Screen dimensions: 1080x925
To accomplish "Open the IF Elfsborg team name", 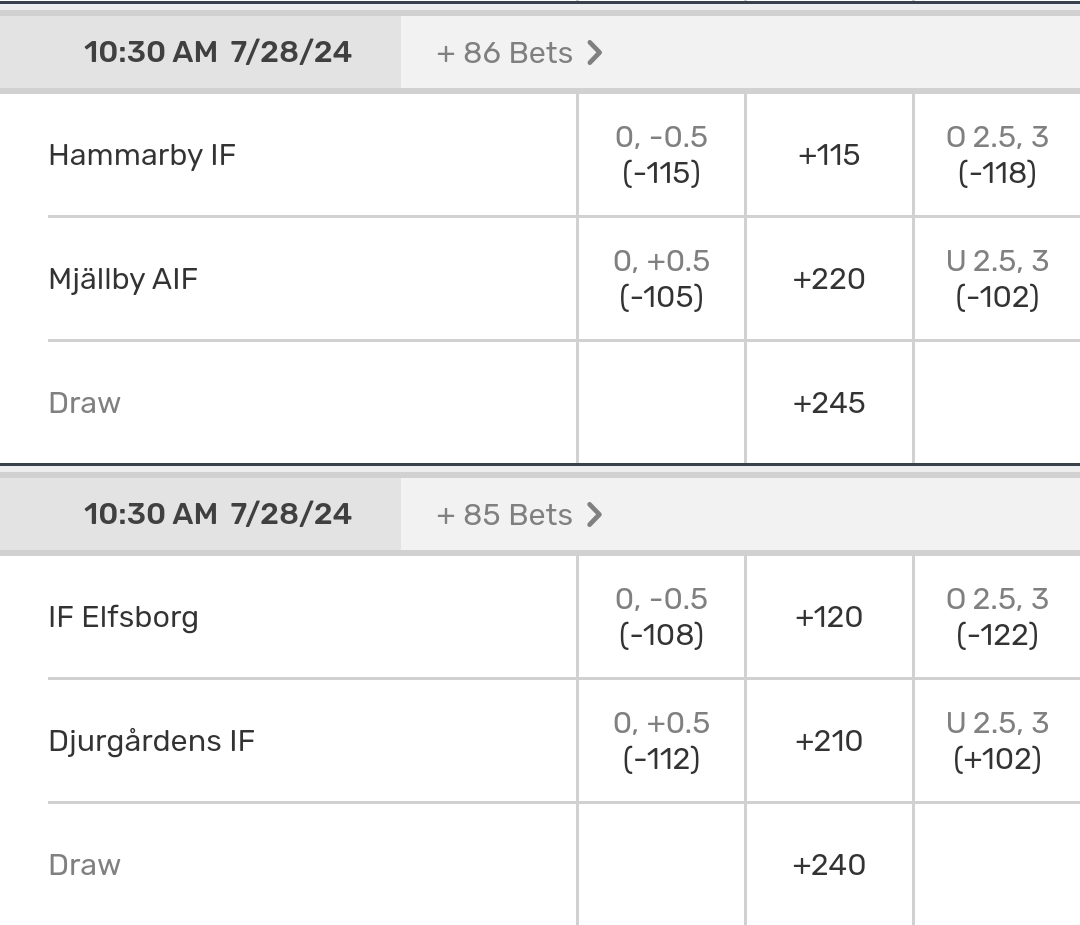I will tap(123, 617).
